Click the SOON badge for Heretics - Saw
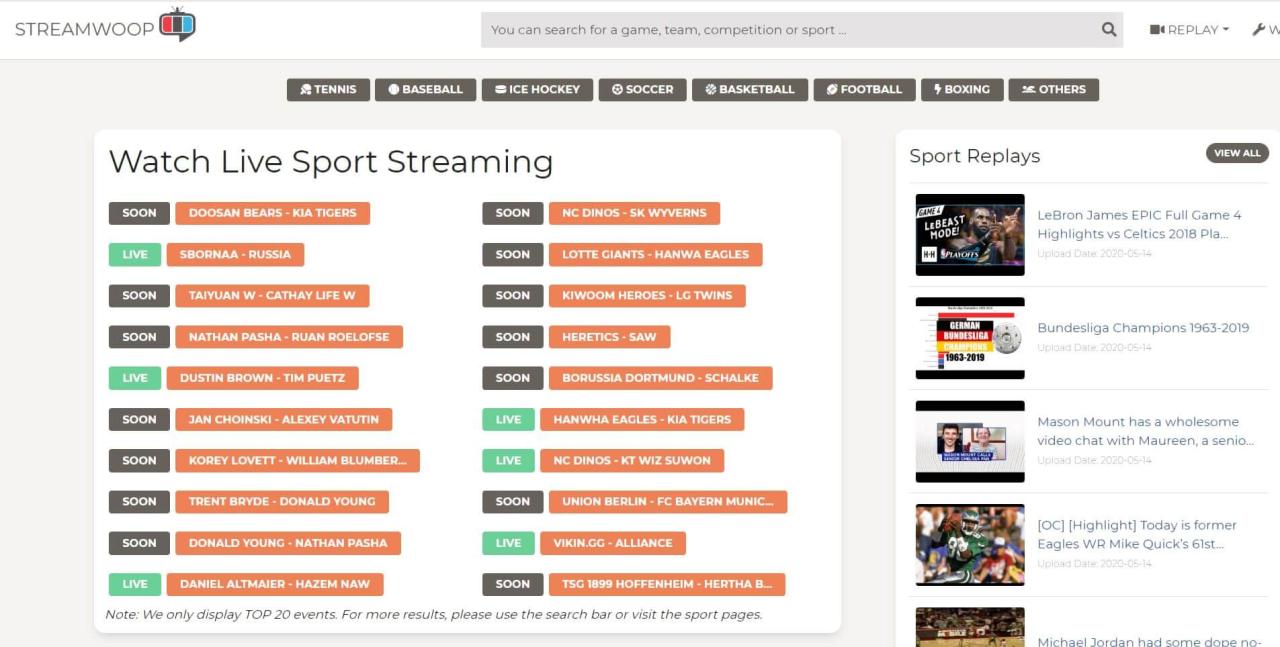Image resolution: width=1280 pixels, height=647 pixels. [512, 337]
